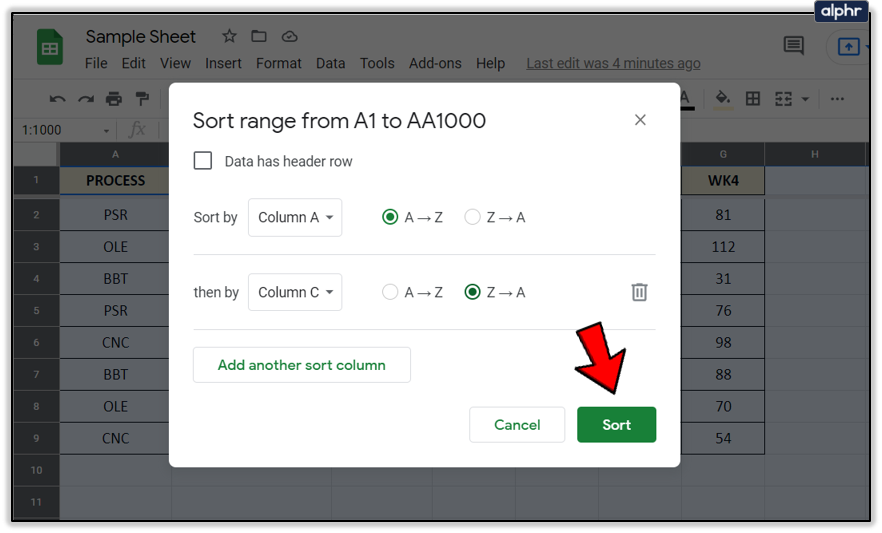Select Z→A for Column A sort

click(473, 217)
